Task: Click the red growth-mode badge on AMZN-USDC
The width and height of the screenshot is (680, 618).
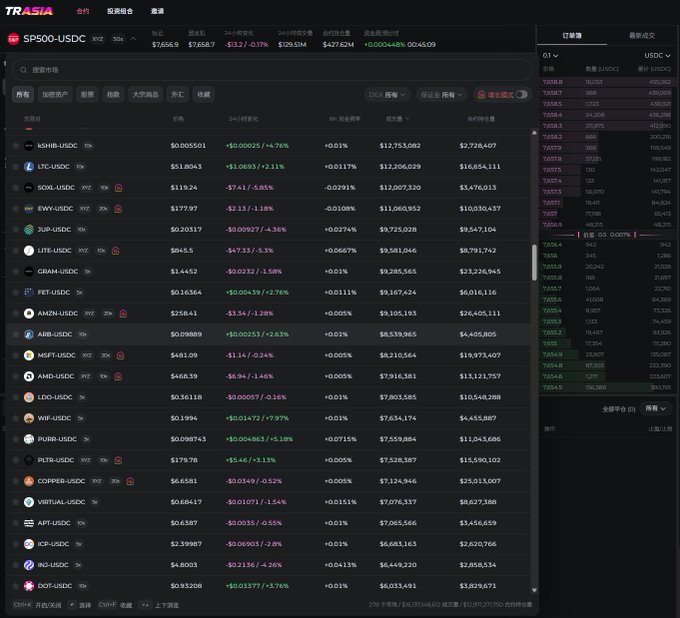Action: tap(123, 314)
